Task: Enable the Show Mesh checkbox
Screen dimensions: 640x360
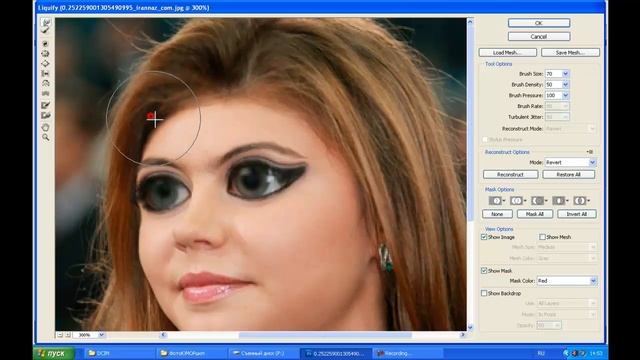Action: click(542, 237)
